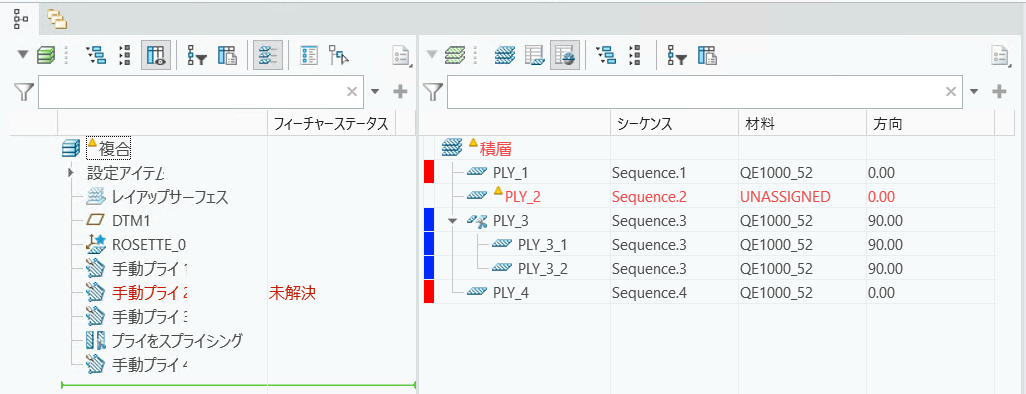Clear the right panel search field with X
This screenshot has height=394, width=1026.
pyautogui.click(x=951, y=92)
